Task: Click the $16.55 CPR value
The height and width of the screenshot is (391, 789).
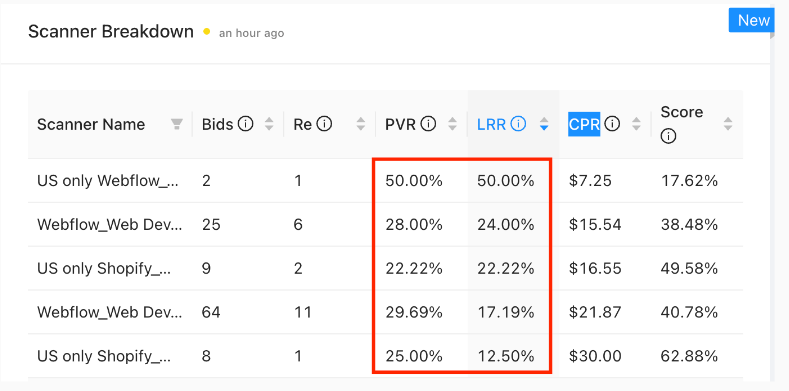Action: (x=595, y=268)
